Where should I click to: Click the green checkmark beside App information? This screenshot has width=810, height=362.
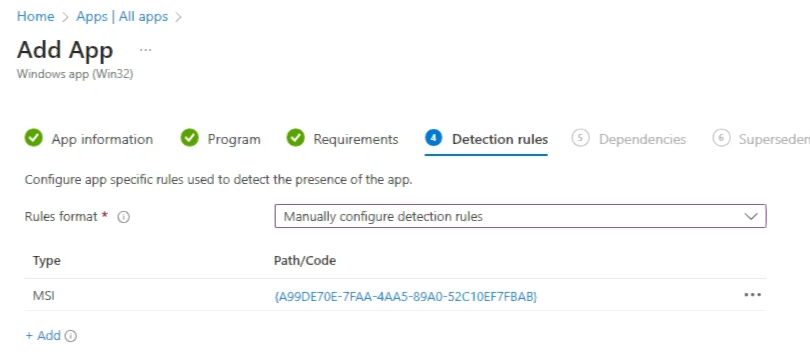(34, 138)
